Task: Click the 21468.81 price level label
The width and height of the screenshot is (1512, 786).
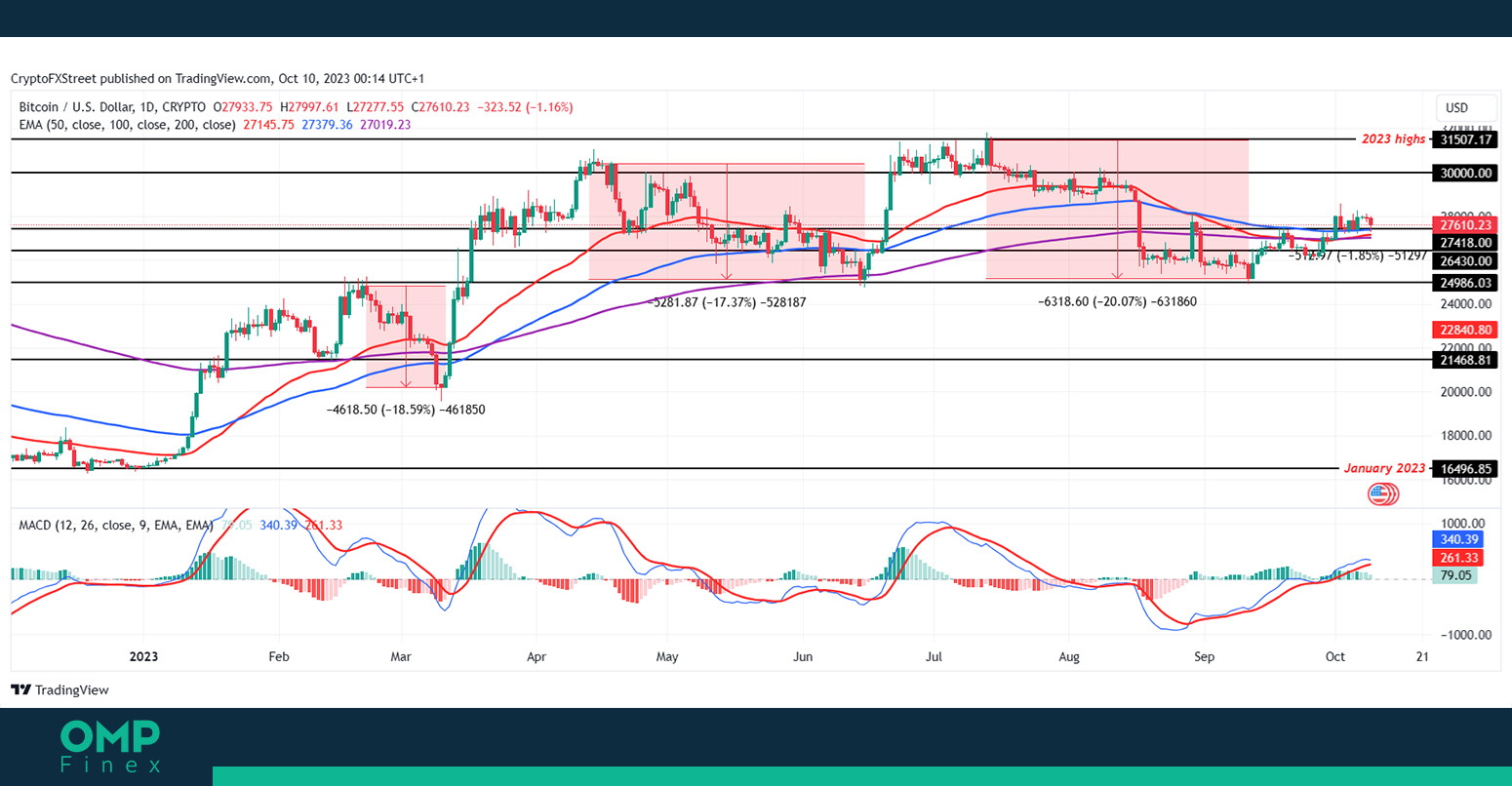Action: pyautogui.click(x=1463, y=360)
